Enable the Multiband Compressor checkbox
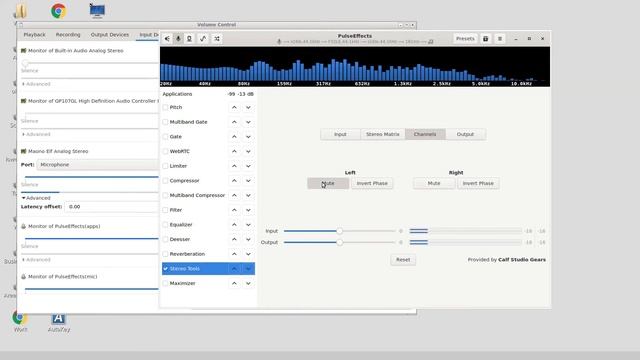 (165, 196)
